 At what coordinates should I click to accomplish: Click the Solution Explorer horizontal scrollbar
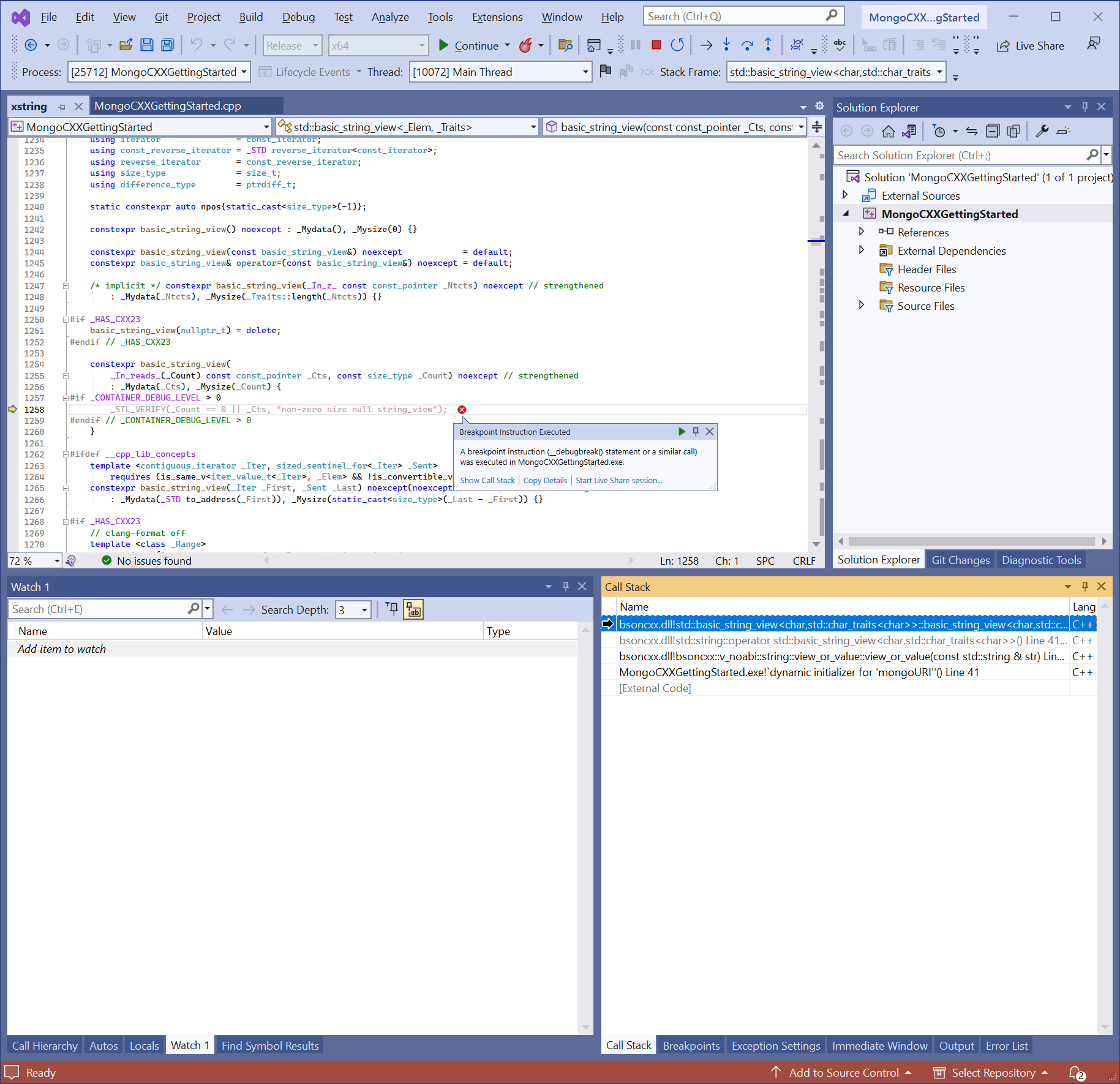[971, 541]
